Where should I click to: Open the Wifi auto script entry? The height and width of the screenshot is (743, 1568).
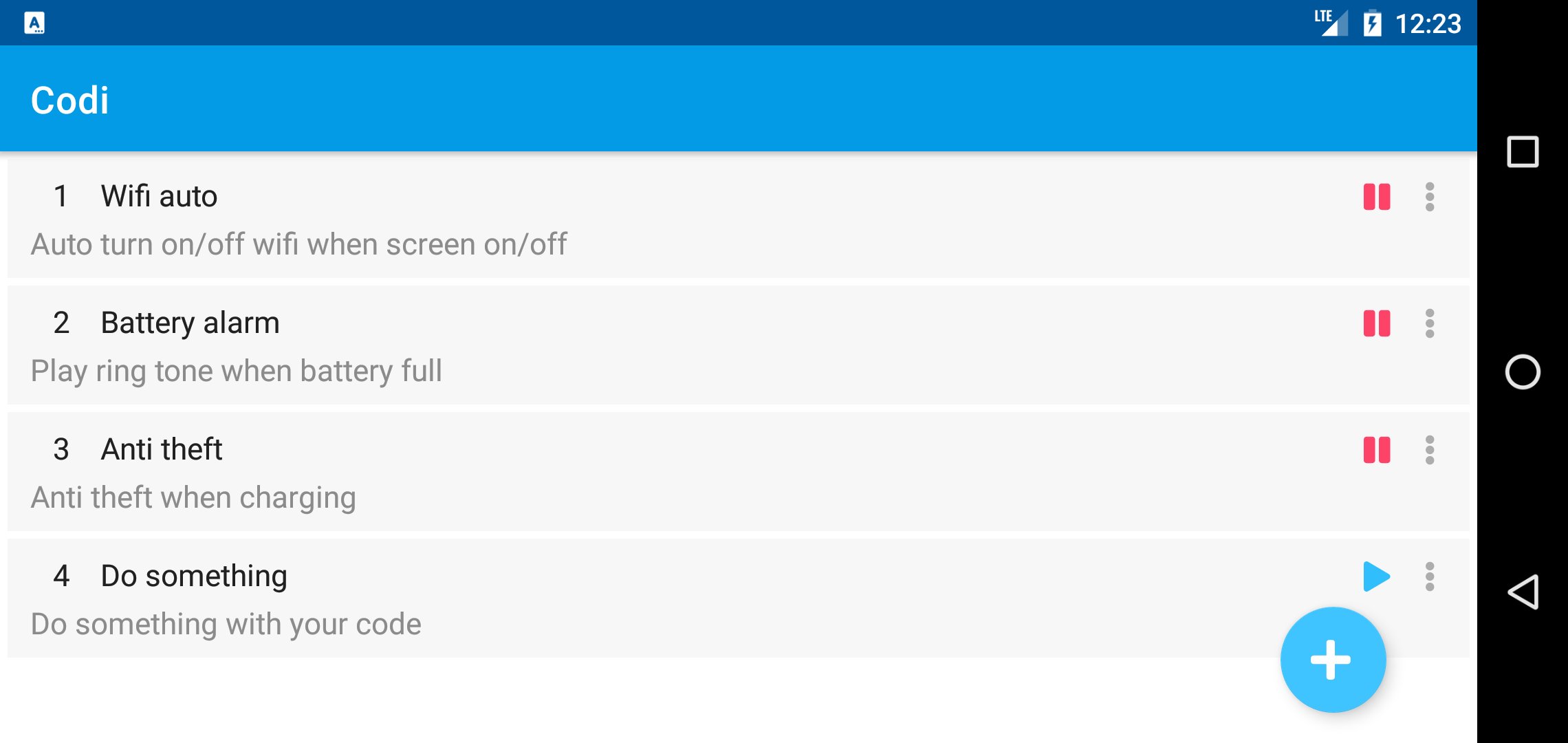[413, 217]
